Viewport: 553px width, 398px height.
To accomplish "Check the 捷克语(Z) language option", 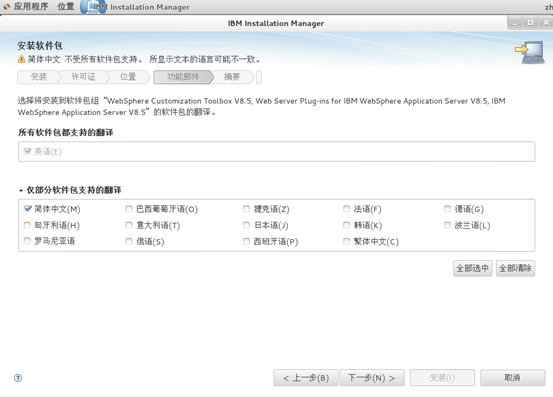I will pyautogui.click(x=246, y=209).
